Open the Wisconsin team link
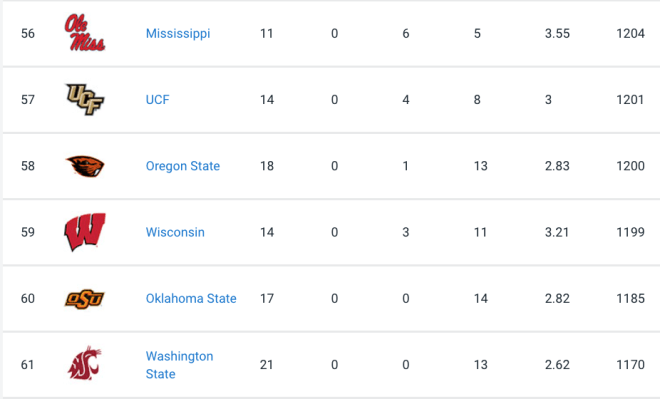Viewport: 660px width, 399px height. [x=175, y=232]
